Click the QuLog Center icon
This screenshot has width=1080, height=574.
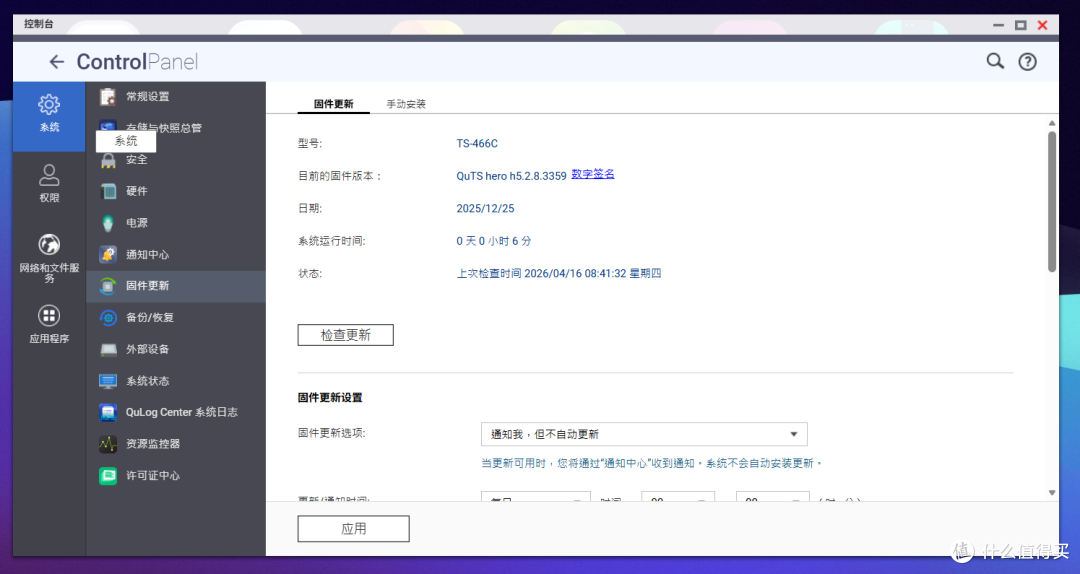click(x=108, y=412)
